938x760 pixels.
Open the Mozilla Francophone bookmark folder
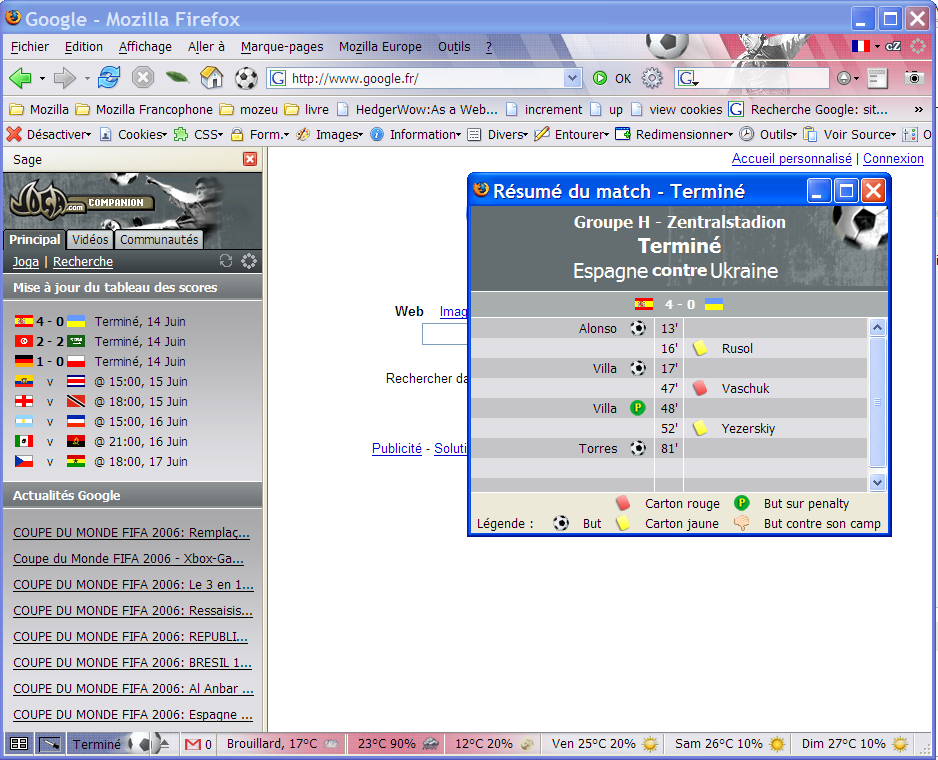[x=144, y=110]
